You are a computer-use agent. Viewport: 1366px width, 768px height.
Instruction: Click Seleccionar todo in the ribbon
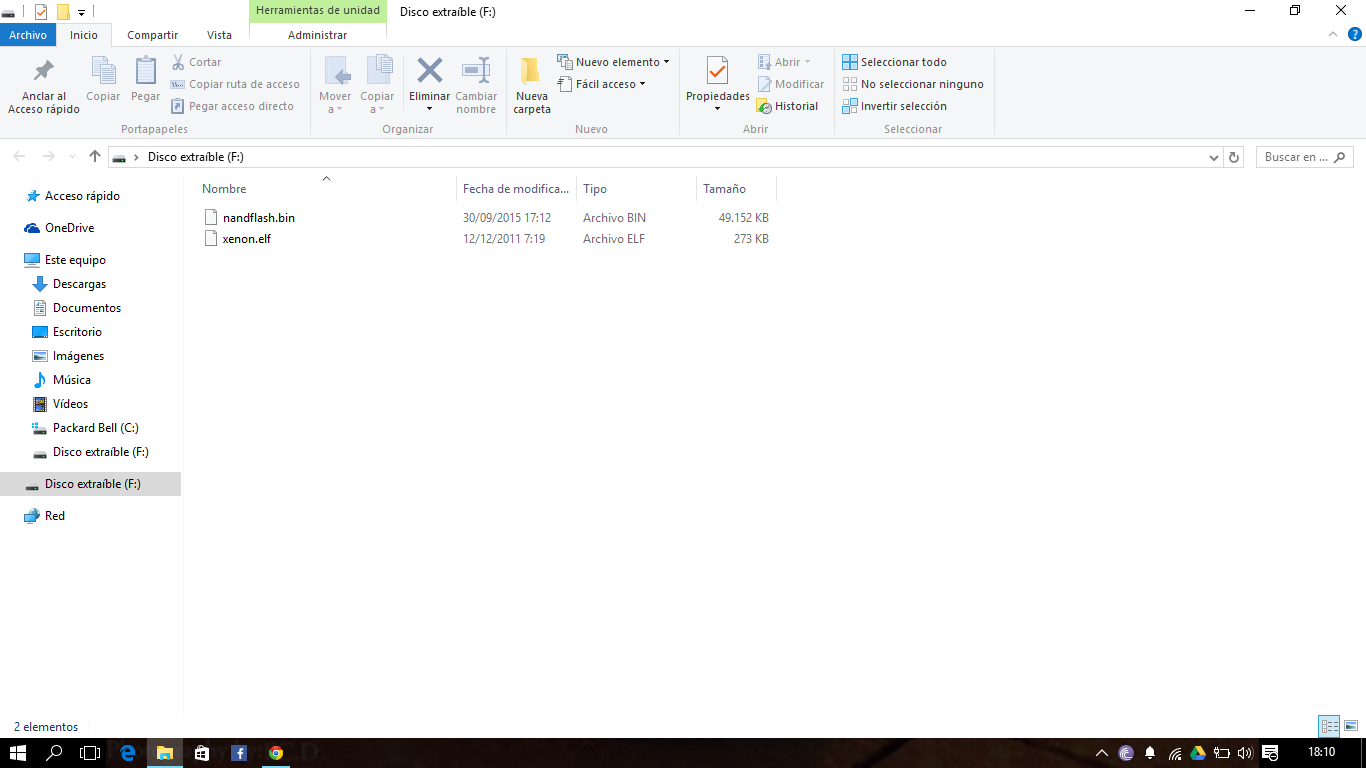tap(894, 62)
